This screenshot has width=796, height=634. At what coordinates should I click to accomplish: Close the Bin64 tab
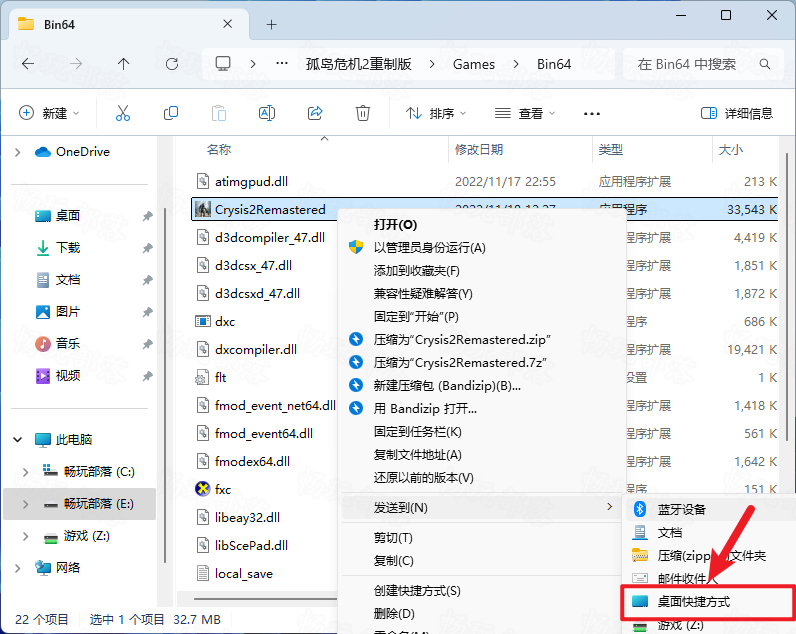point(227,24)
